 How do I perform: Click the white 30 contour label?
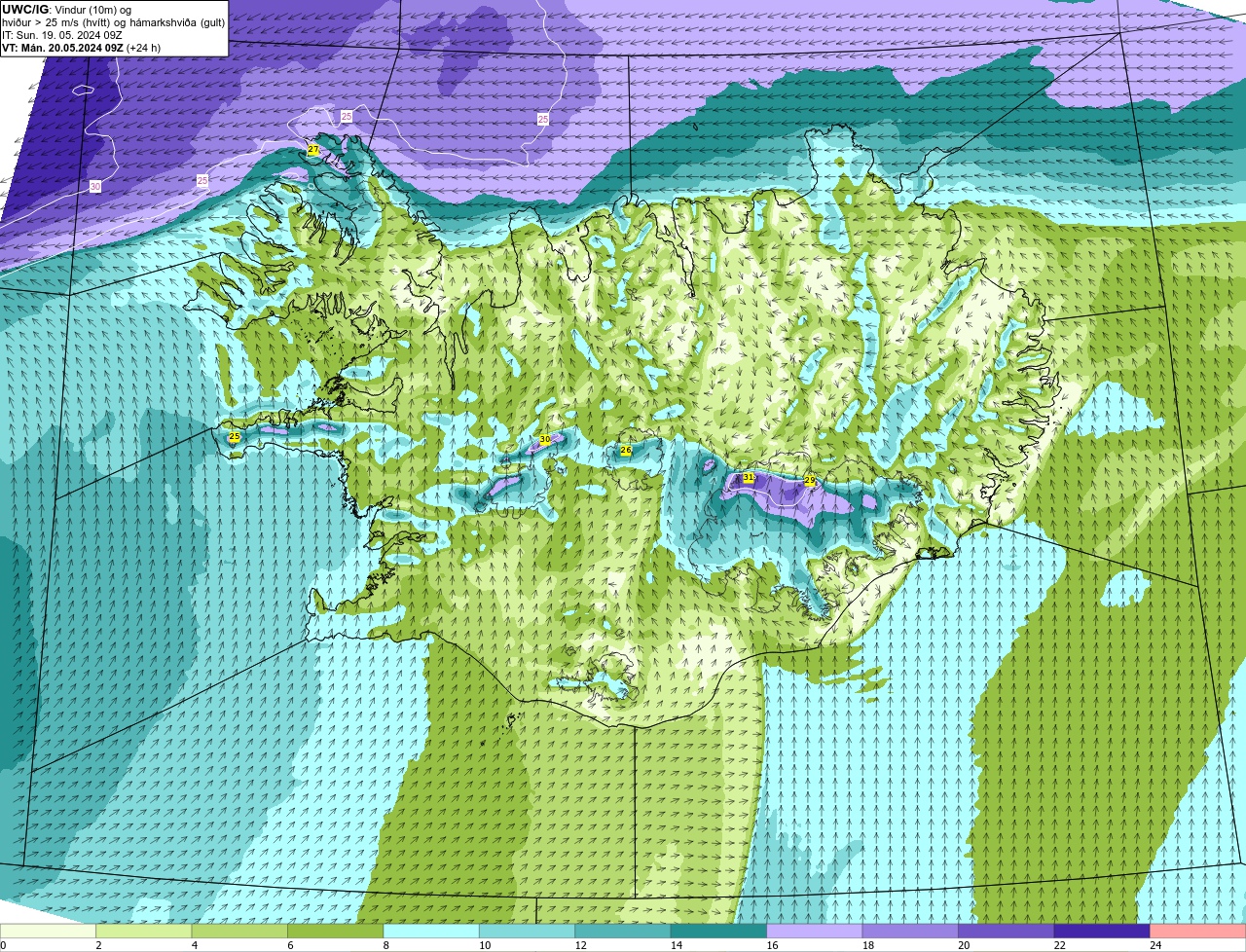coord(94,186)
